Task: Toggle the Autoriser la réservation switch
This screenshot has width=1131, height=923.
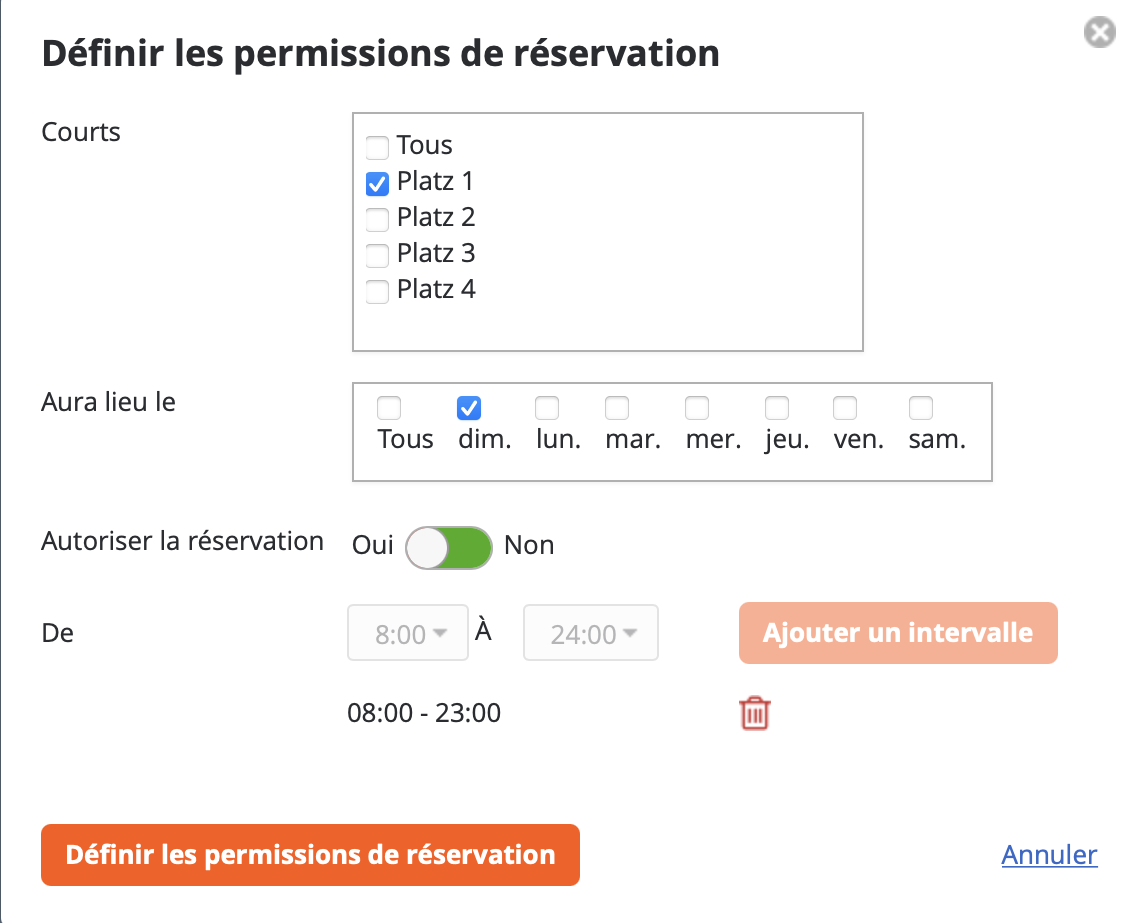Action: point(449,548)
